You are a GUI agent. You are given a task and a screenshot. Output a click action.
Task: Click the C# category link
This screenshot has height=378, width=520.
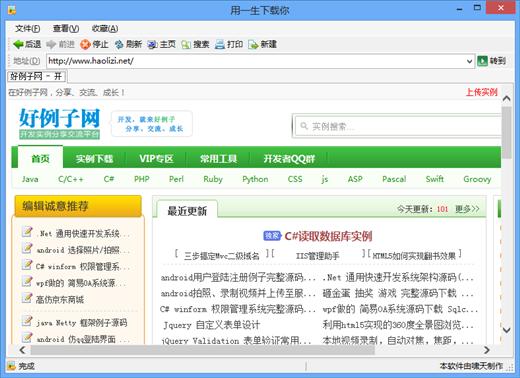(x=109, y=179)
